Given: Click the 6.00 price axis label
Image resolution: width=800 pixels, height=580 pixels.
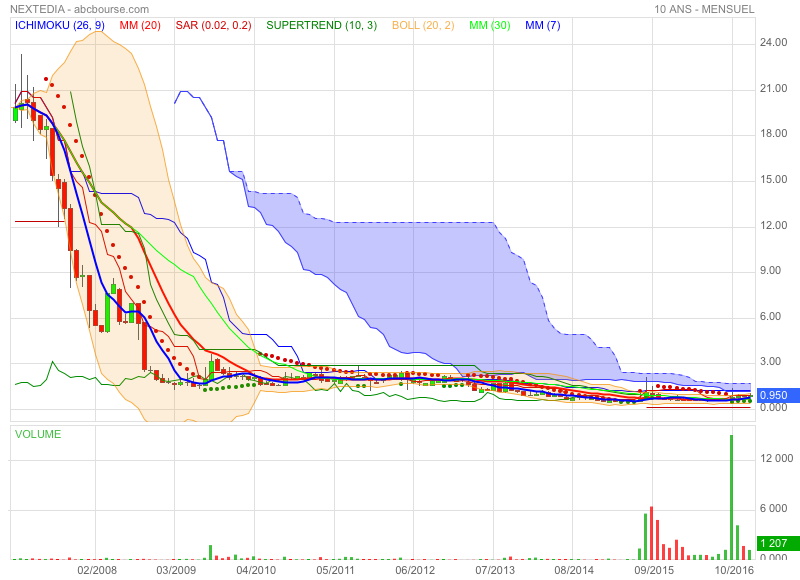Looking at the screenshot, I should [x=770, y=316].
